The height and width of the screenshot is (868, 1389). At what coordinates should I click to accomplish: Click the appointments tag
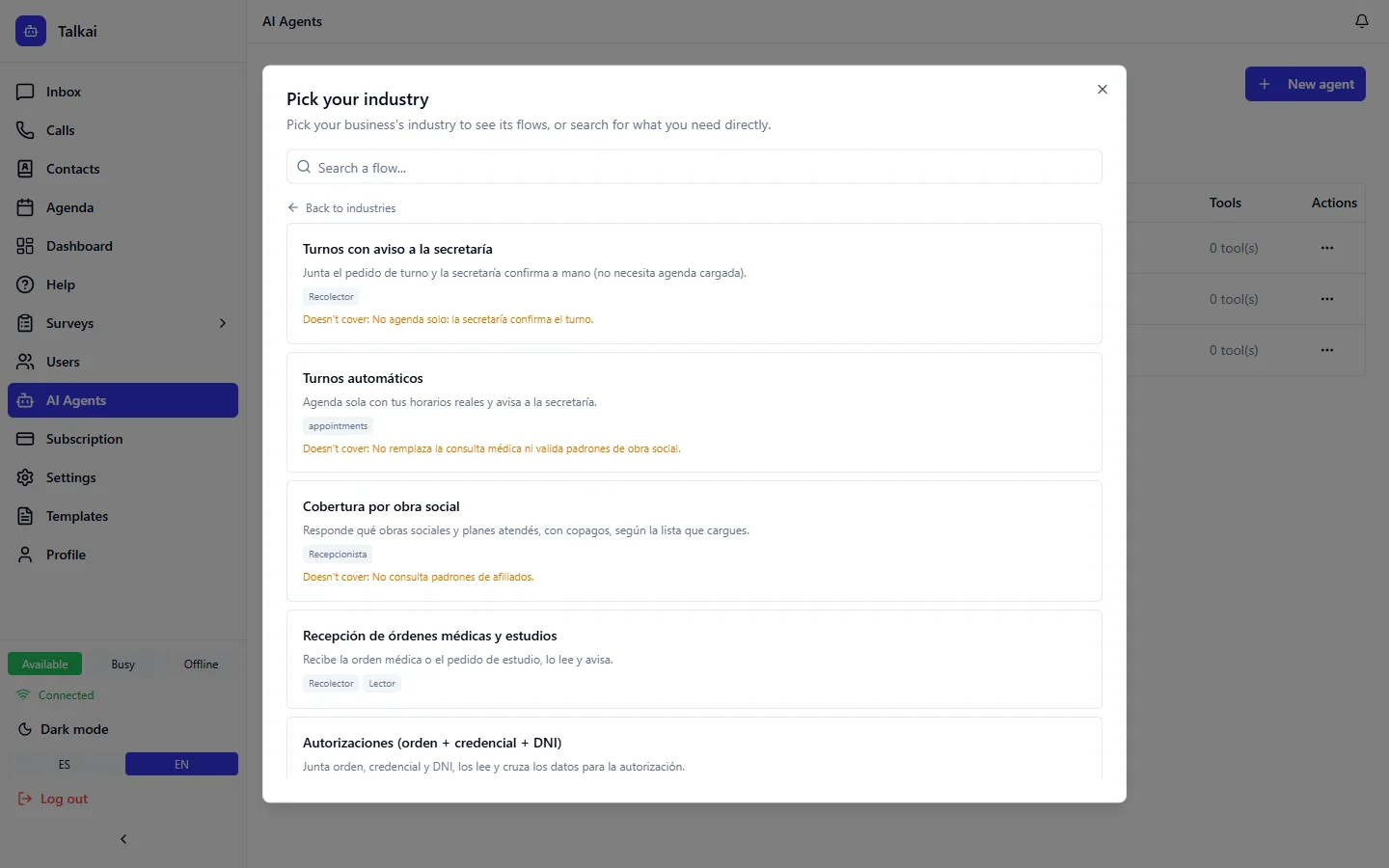pyautogui.click(x=338, y=425)
